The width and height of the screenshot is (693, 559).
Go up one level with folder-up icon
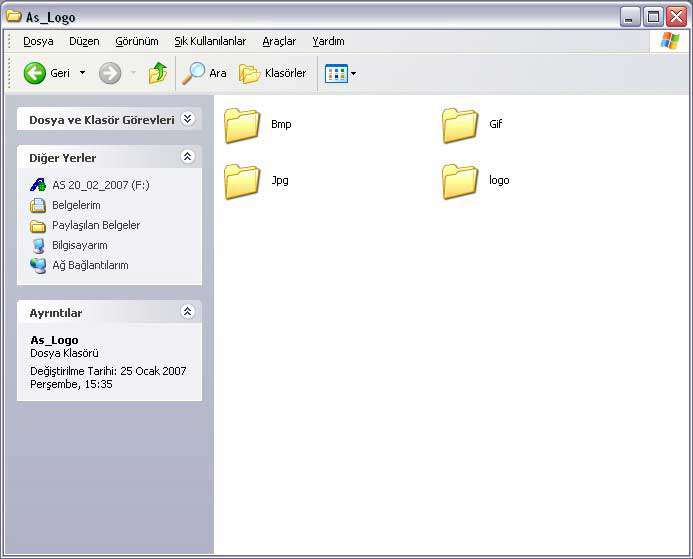158,72
